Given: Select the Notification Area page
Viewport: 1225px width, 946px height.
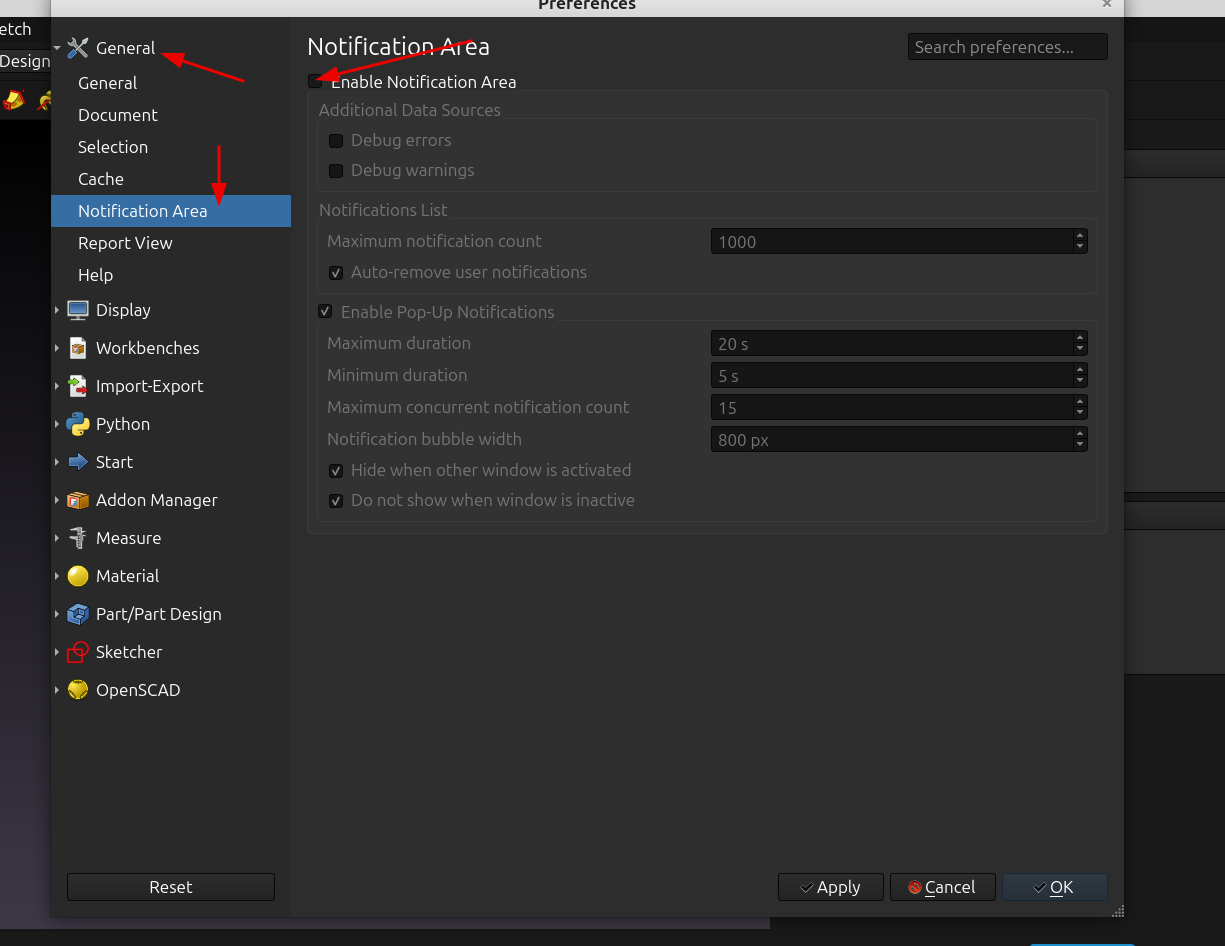Looking at the screenshot, I should click(x=171, y=211).
